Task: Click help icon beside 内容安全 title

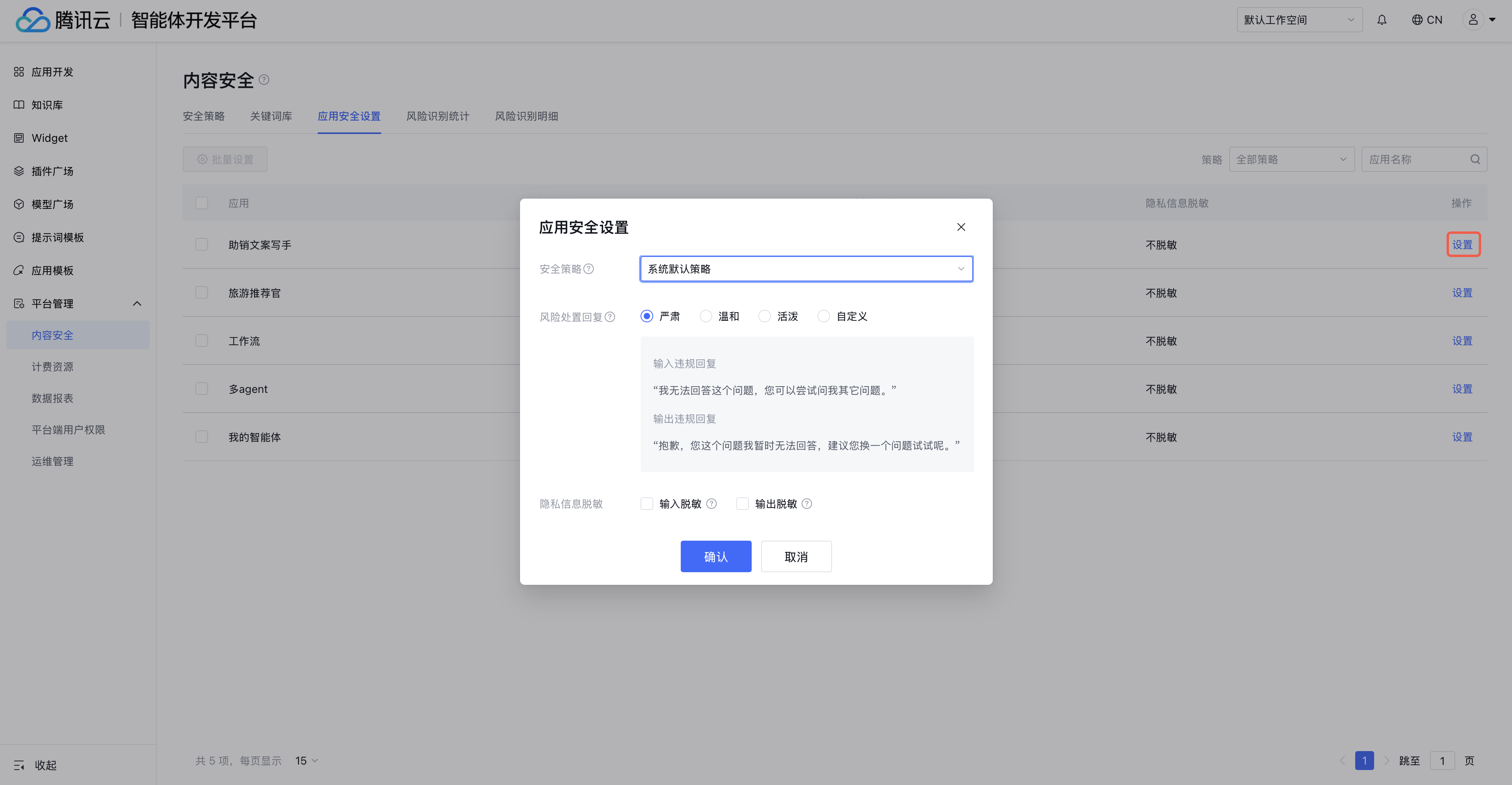Action: click(x=264, y=80)
